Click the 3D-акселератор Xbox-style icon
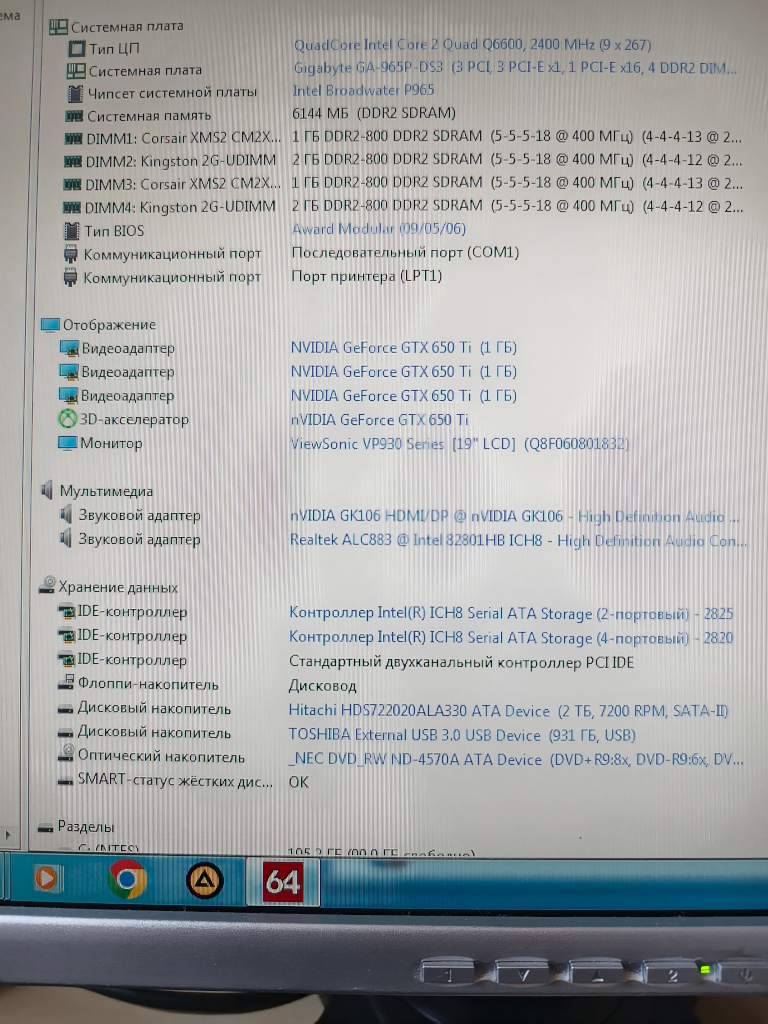 pos(67,419)
